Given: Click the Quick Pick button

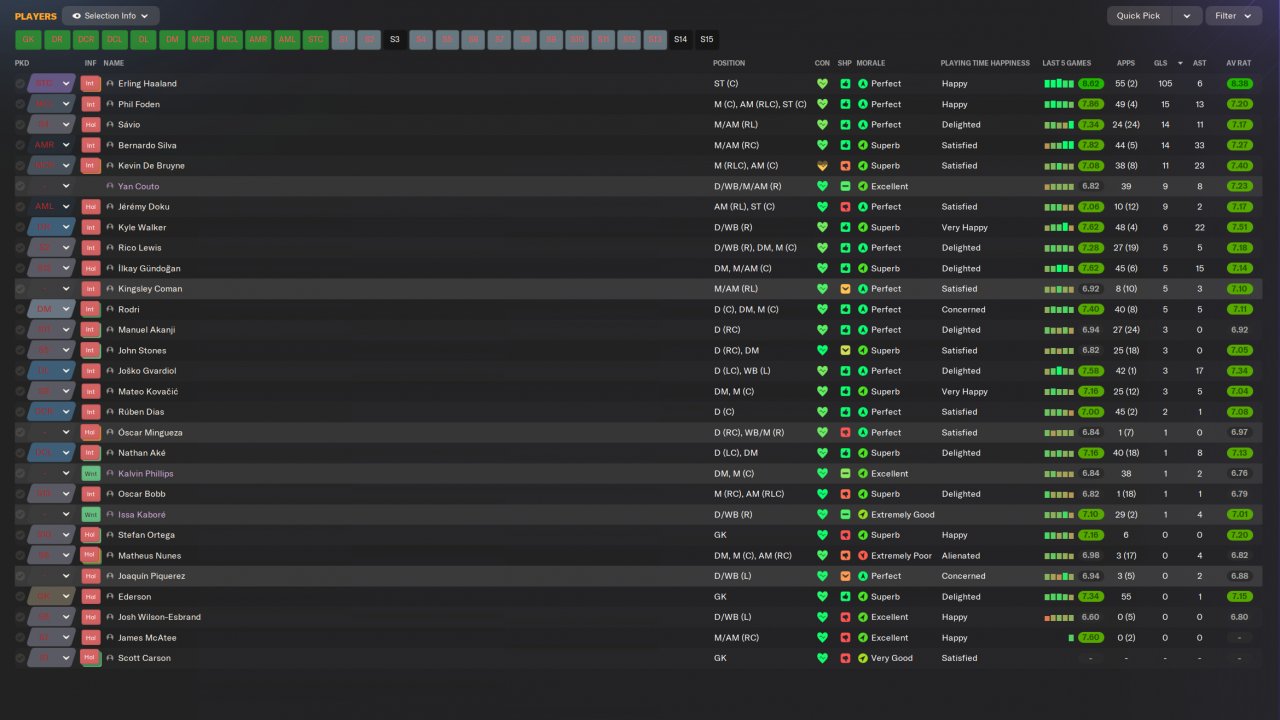Looking at the screenshot, I should (x=1139, y=16).
